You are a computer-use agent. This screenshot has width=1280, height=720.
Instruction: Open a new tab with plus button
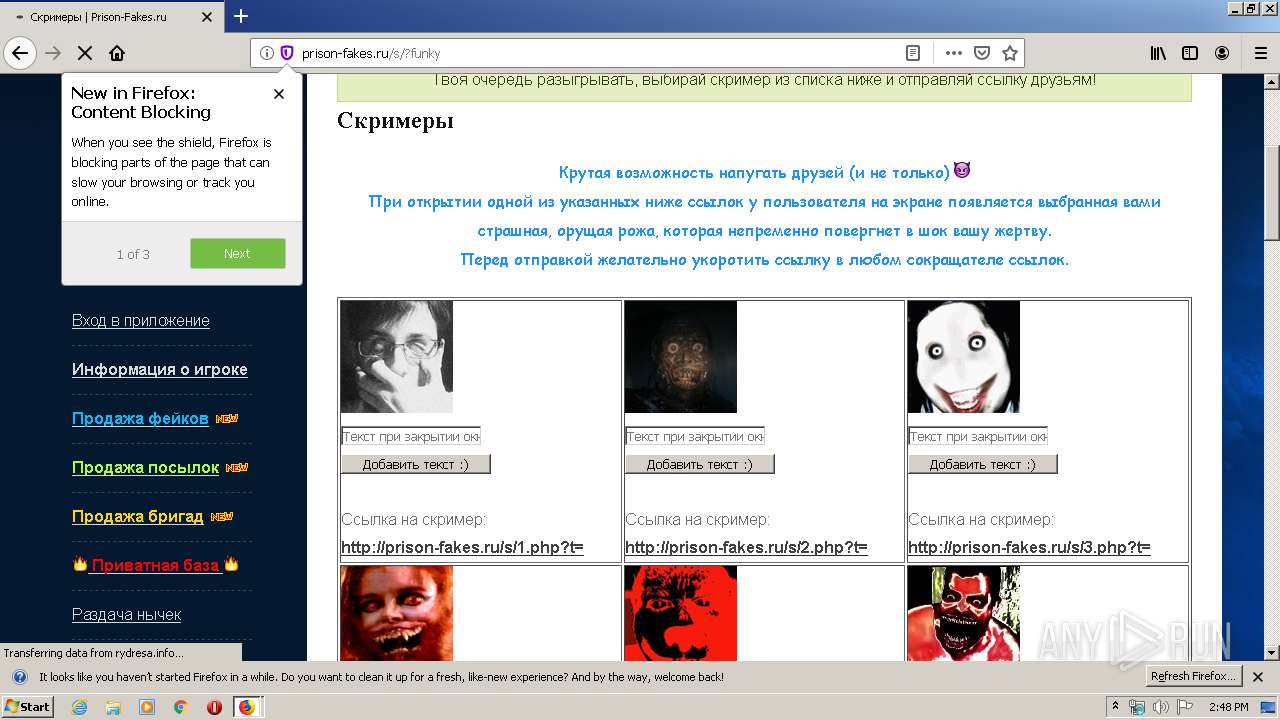pyautogui.click(x=241, y=16)
